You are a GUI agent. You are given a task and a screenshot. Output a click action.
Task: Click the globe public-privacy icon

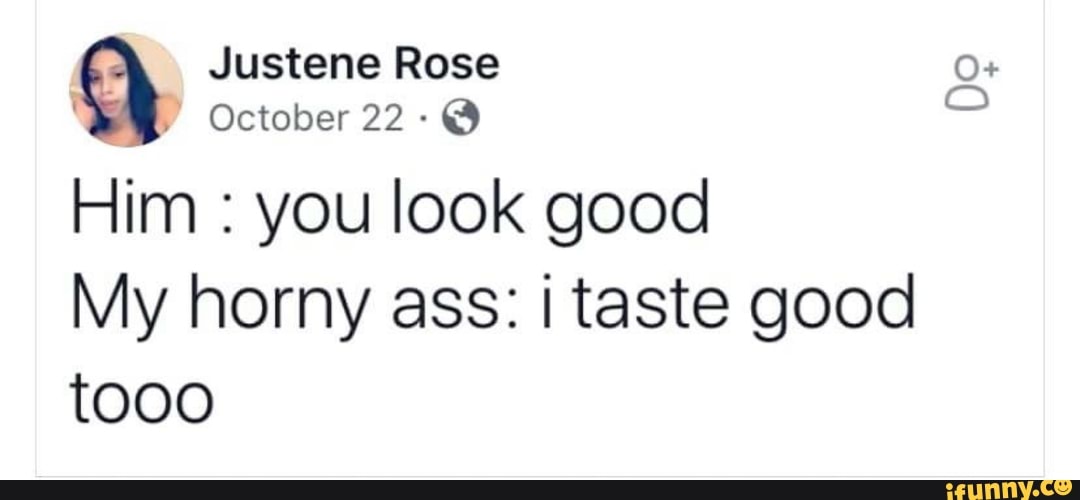point(460,119)
